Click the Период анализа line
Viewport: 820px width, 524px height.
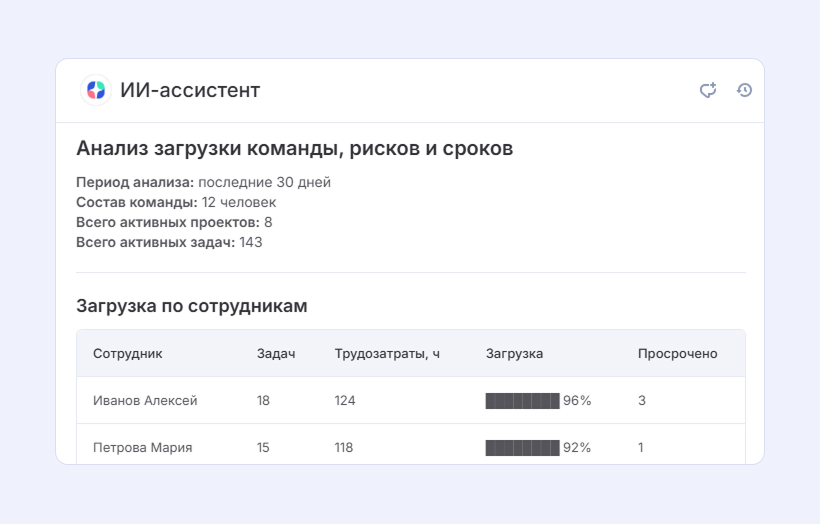pos(203,182)
